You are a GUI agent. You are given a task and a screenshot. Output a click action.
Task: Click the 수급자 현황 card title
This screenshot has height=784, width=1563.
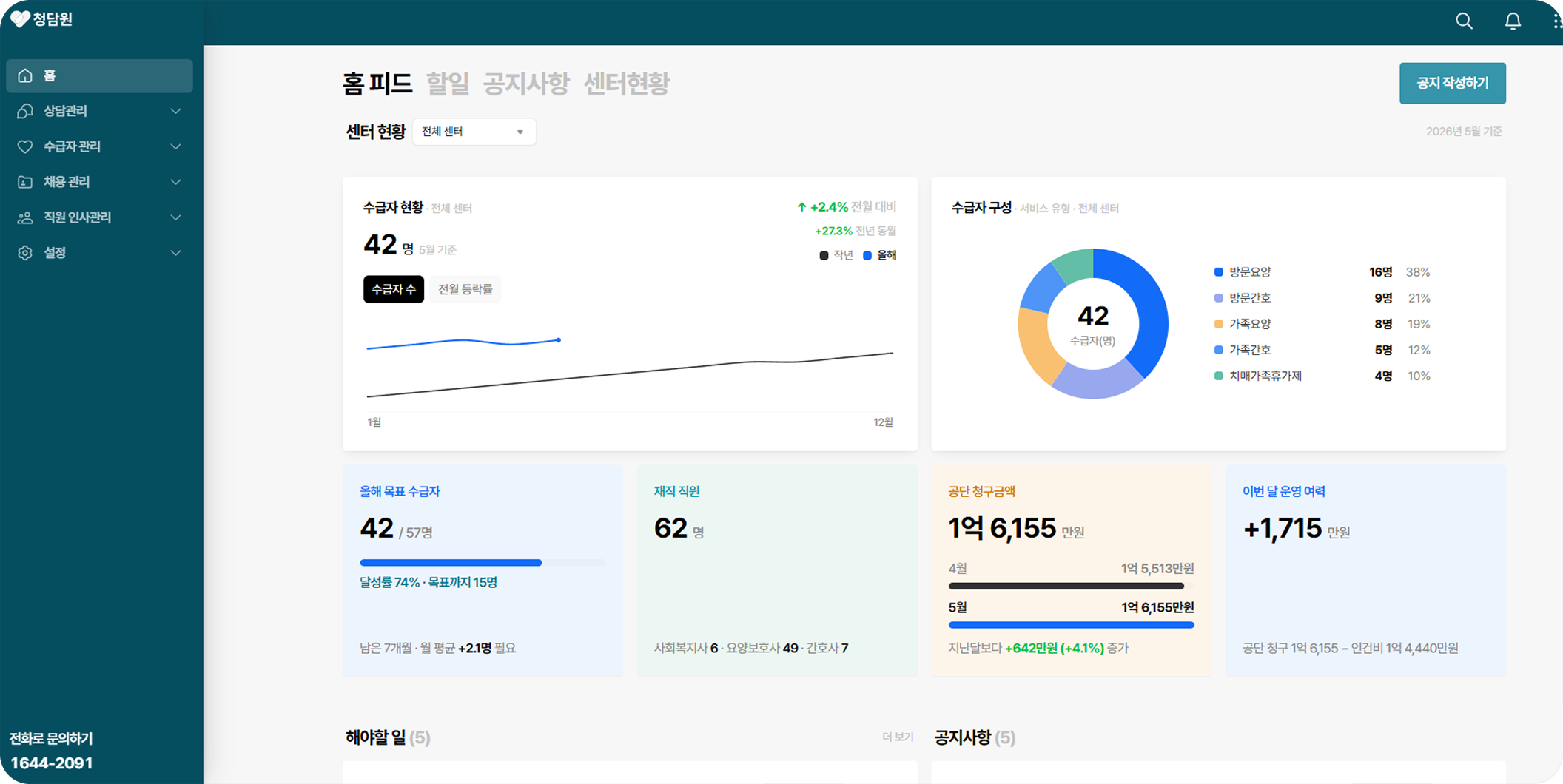point(393,208)
